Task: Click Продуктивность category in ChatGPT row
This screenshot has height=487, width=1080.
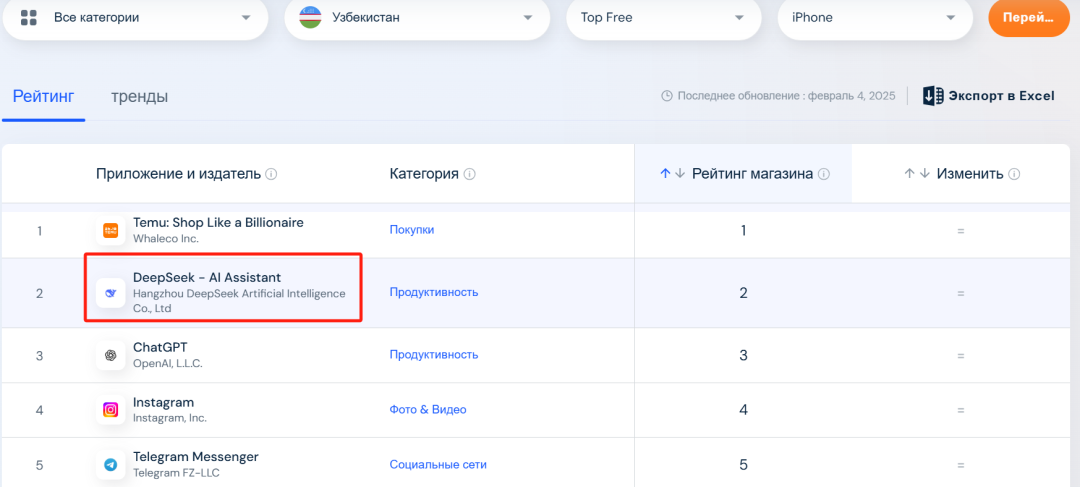Action: 434,355
